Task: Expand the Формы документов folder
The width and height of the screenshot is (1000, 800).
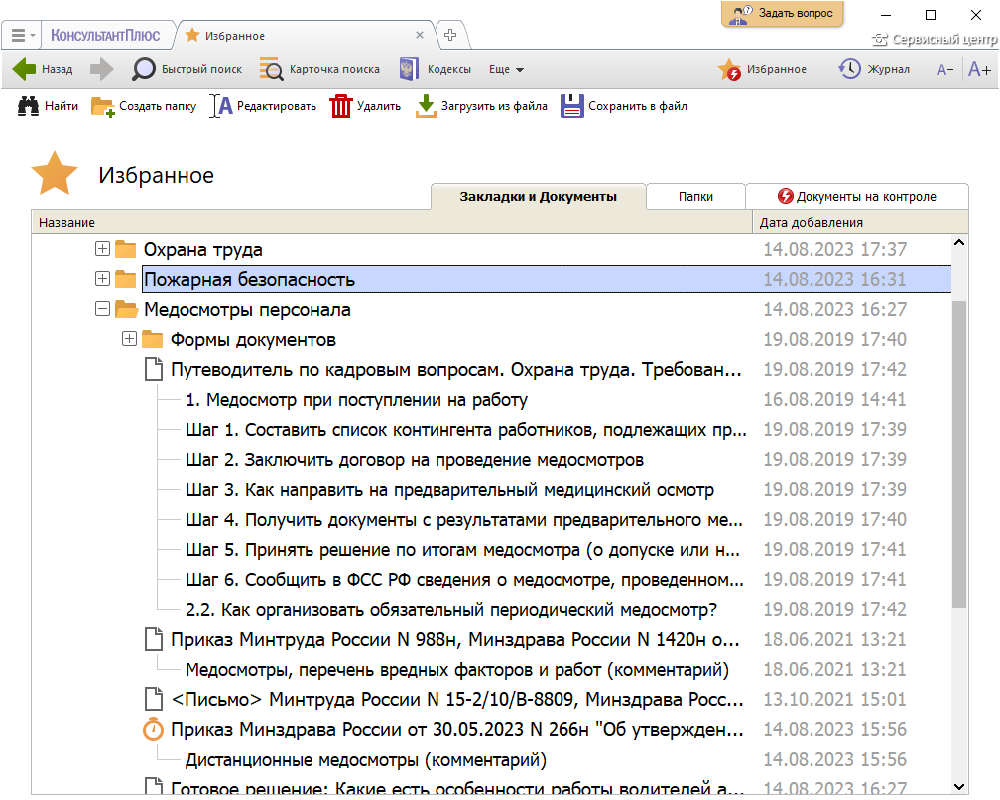Action: [129, 339]
